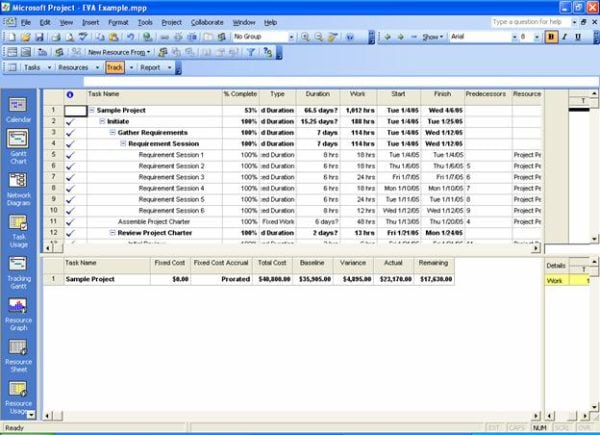Click the Zoom In magnifier icon
The width and height of the screenshot is (600, 435).
pyautogui.click(x=305, y=37)
